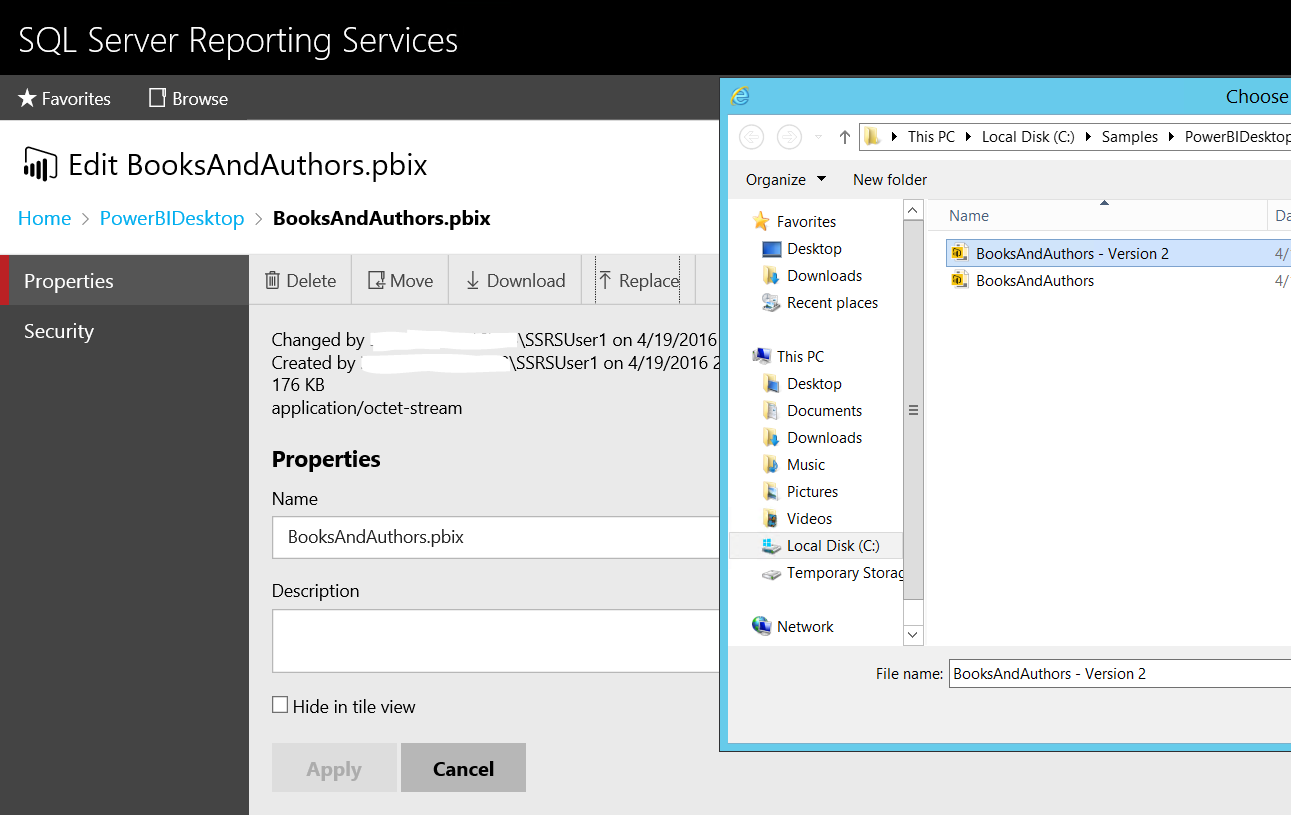This screenshot has width=1291, height=815.
Task: Open Videos folder in navigation pane
Action: pos(809,519)
